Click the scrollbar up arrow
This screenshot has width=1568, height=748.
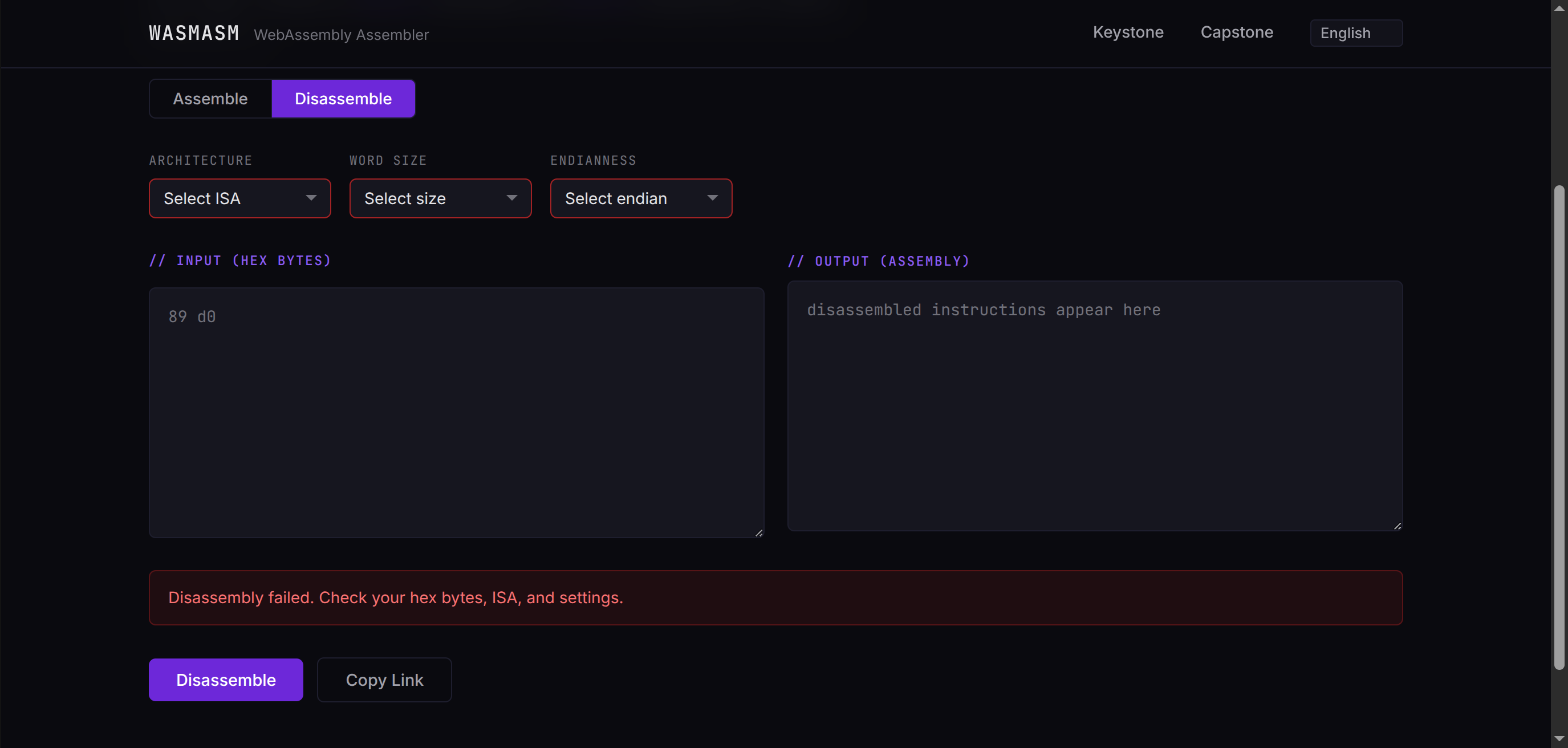[x=1560, y=7]
